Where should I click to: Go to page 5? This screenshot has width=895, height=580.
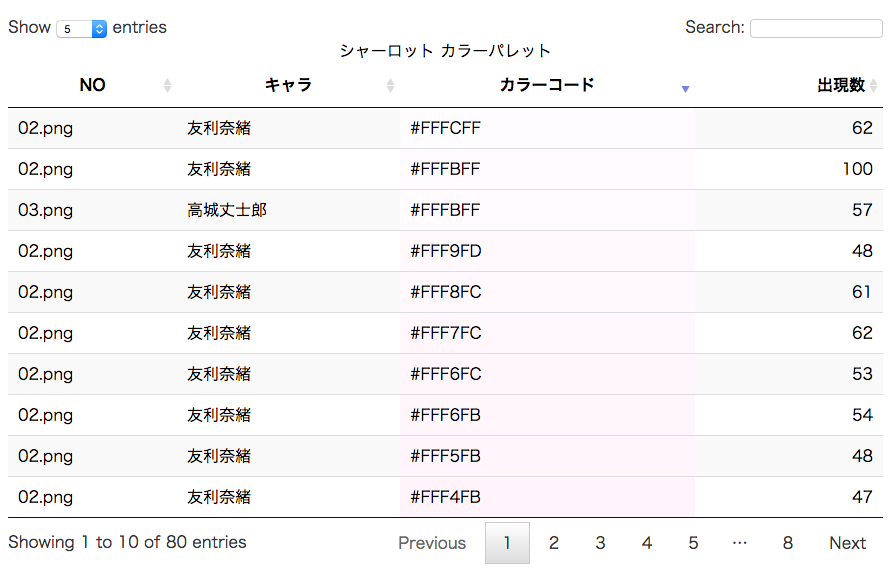tap(693, 543)
